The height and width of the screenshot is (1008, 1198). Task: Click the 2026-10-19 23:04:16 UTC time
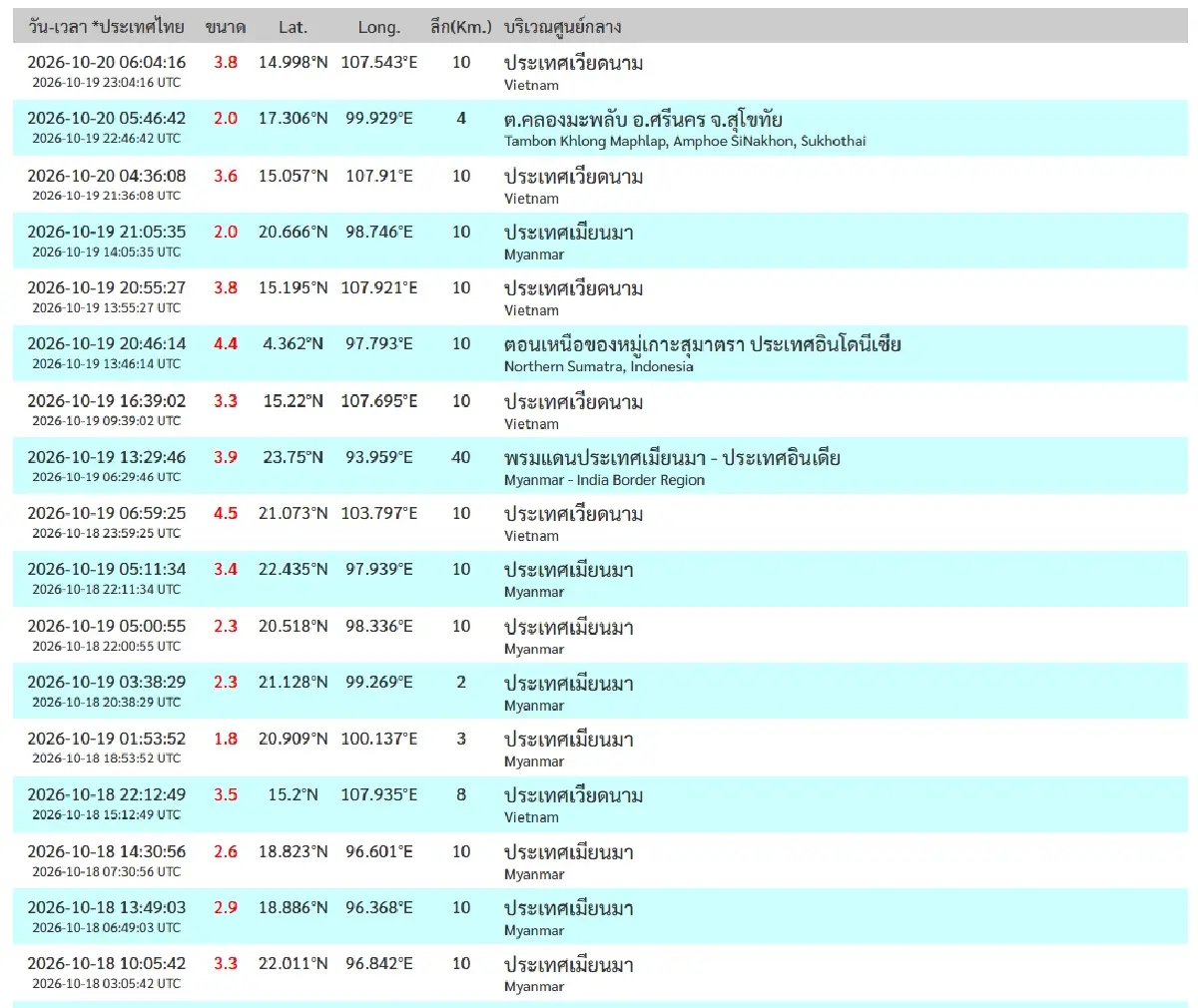tap(107, 83)
